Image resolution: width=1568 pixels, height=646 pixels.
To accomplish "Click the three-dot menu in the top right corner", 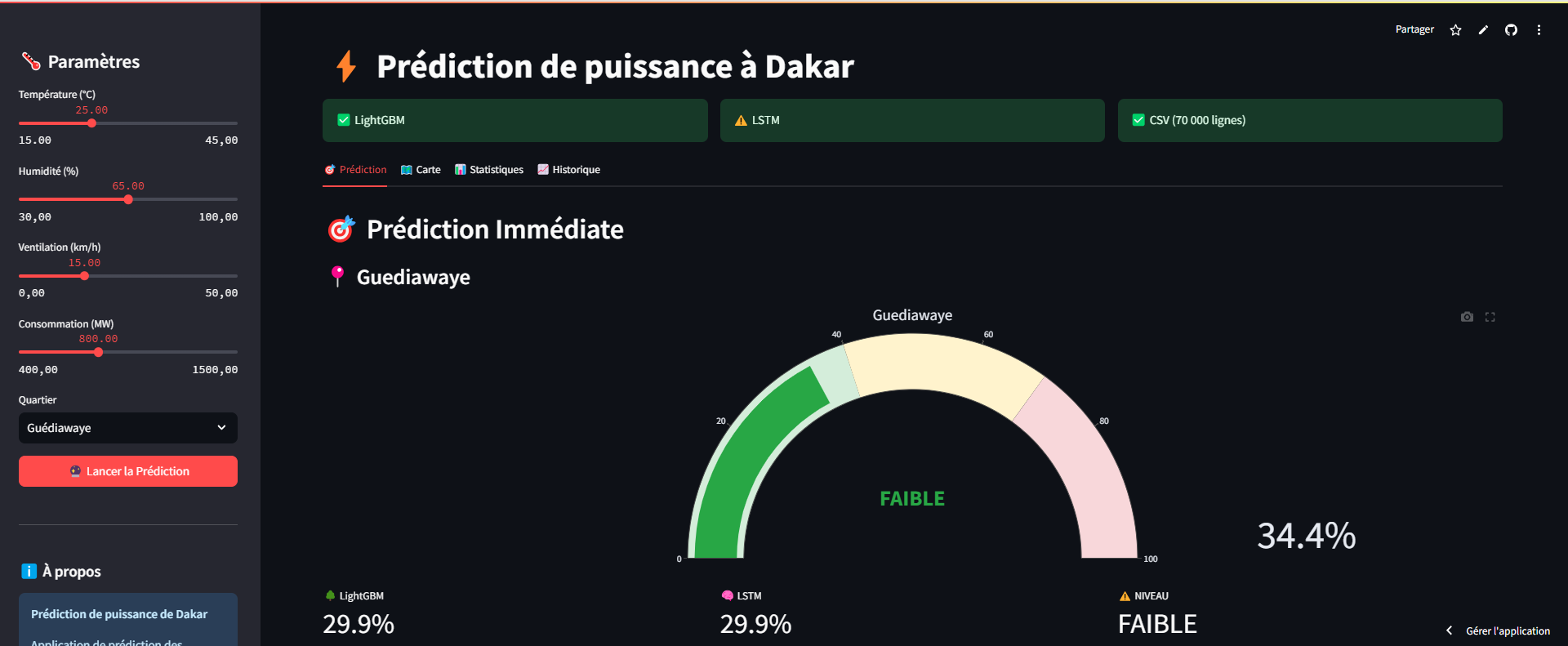I will (x=1539, y=29).
